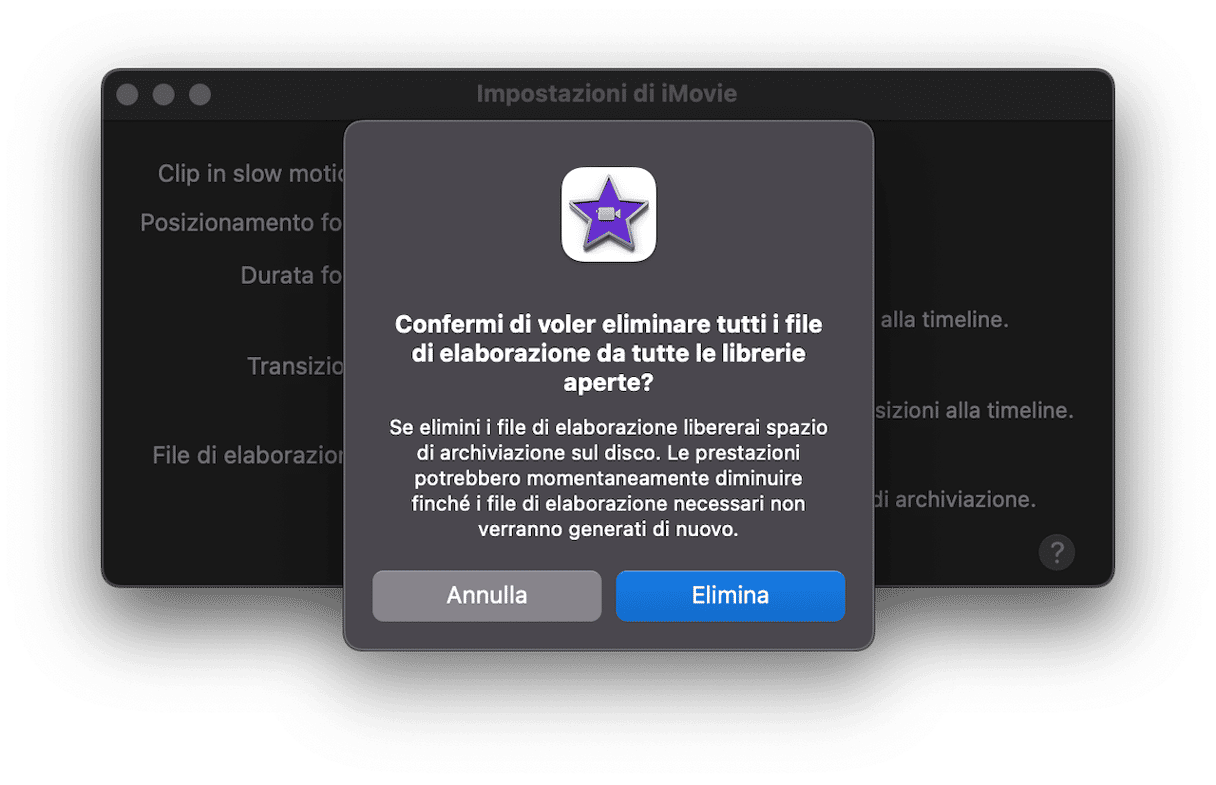Click the bold 'Confermi di voler eliminare' heading
This screenshot has width=1216, height=785.
pos(608,354)
